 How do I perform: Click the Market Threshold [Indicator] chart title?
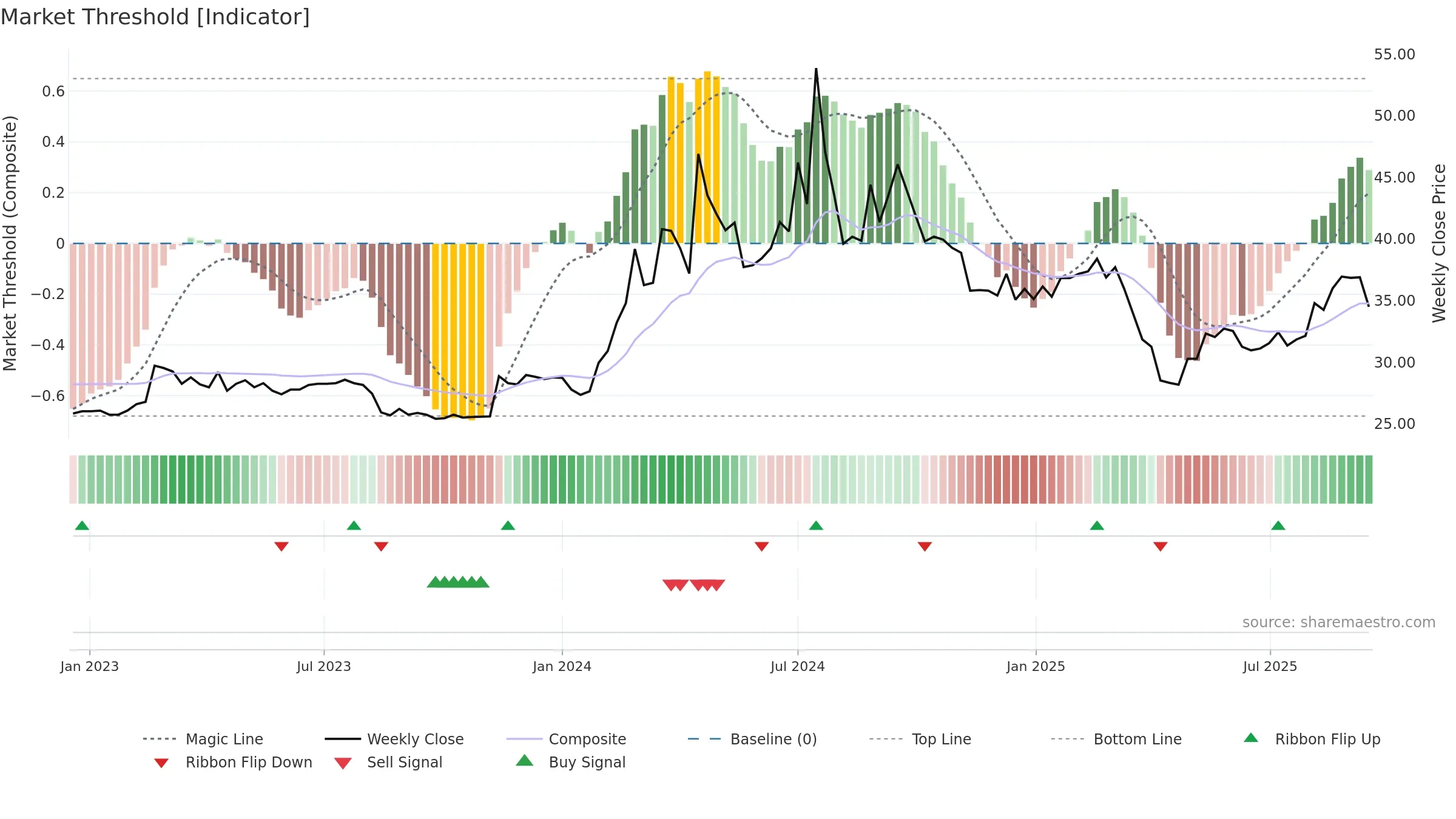pos(155,17)
